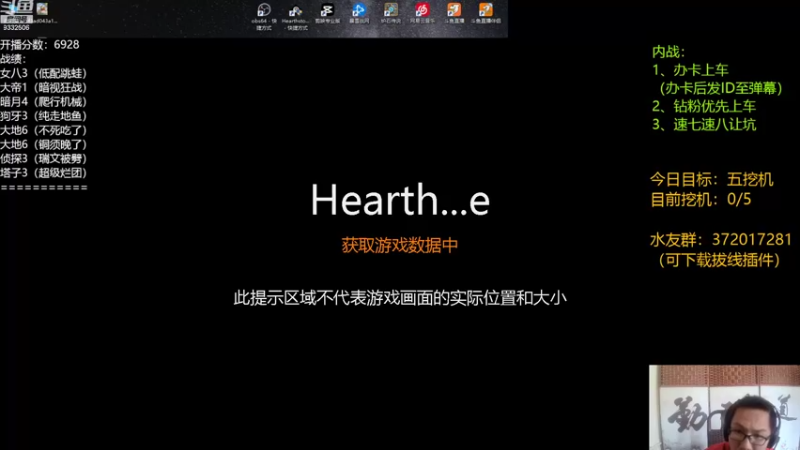Click the "Hearth...e" capture title text
The width and height of the screenshot is (800, 450).
(x=400, y=199)
